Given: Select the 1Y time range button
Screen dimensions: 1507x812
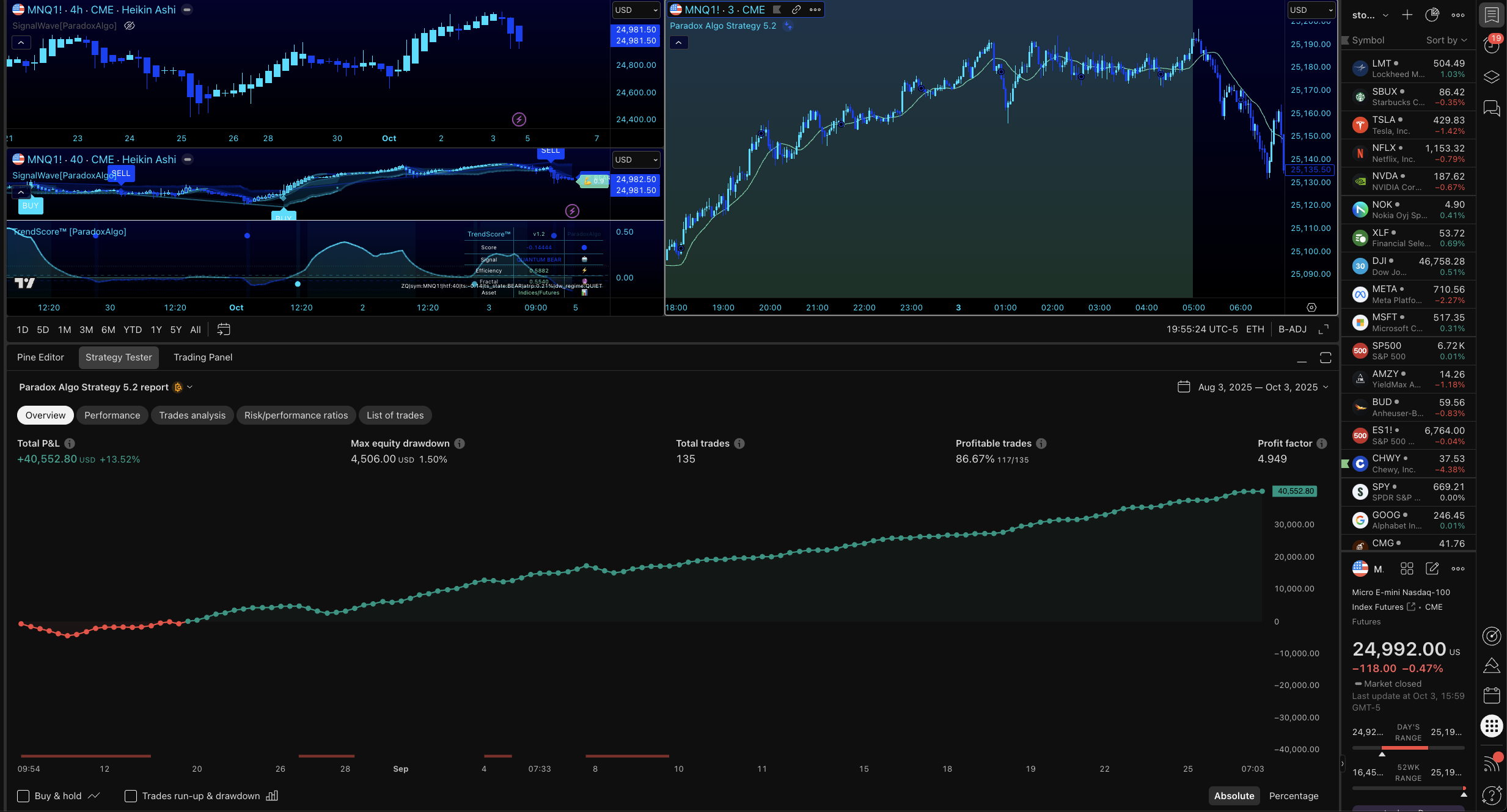Looking at the screenshot, I should pos(156,329).
